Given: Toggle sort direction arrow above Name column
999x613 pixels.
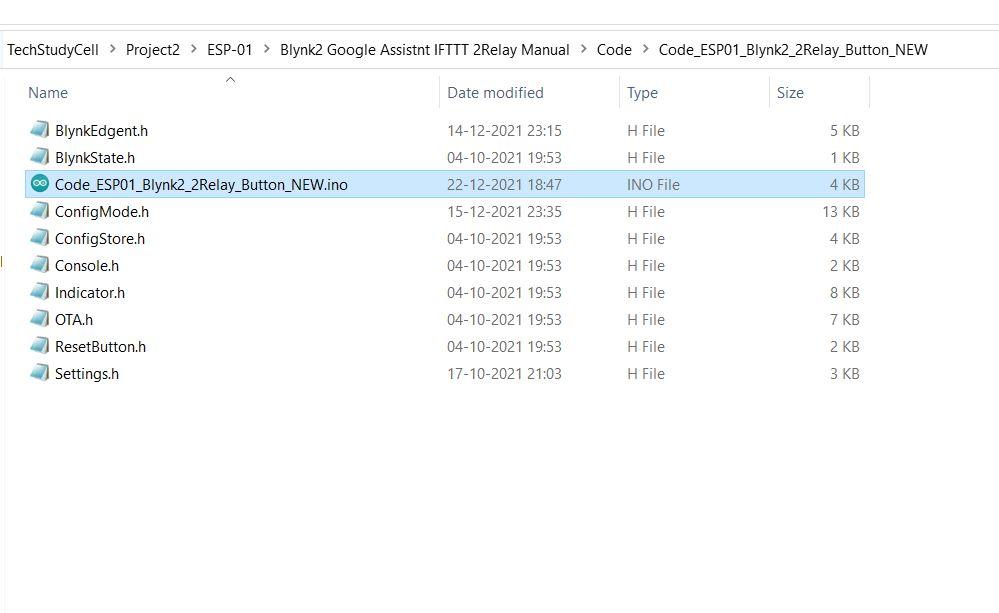Looking at the screenshot, I should pyautogui.click(x=230, y=80).
